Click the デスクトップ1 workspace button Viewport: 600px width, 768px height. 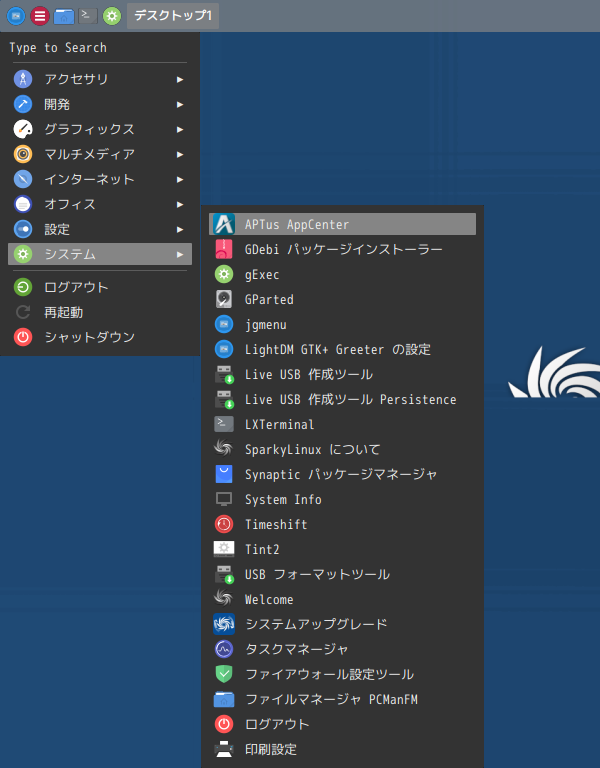click(x=172, y=15)
